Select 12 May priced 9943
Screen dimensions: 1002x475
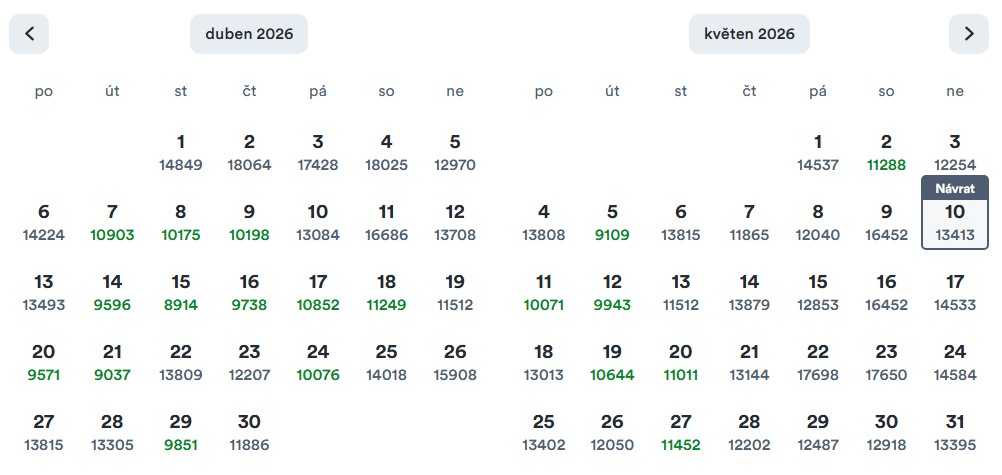[x=612, y=293]
